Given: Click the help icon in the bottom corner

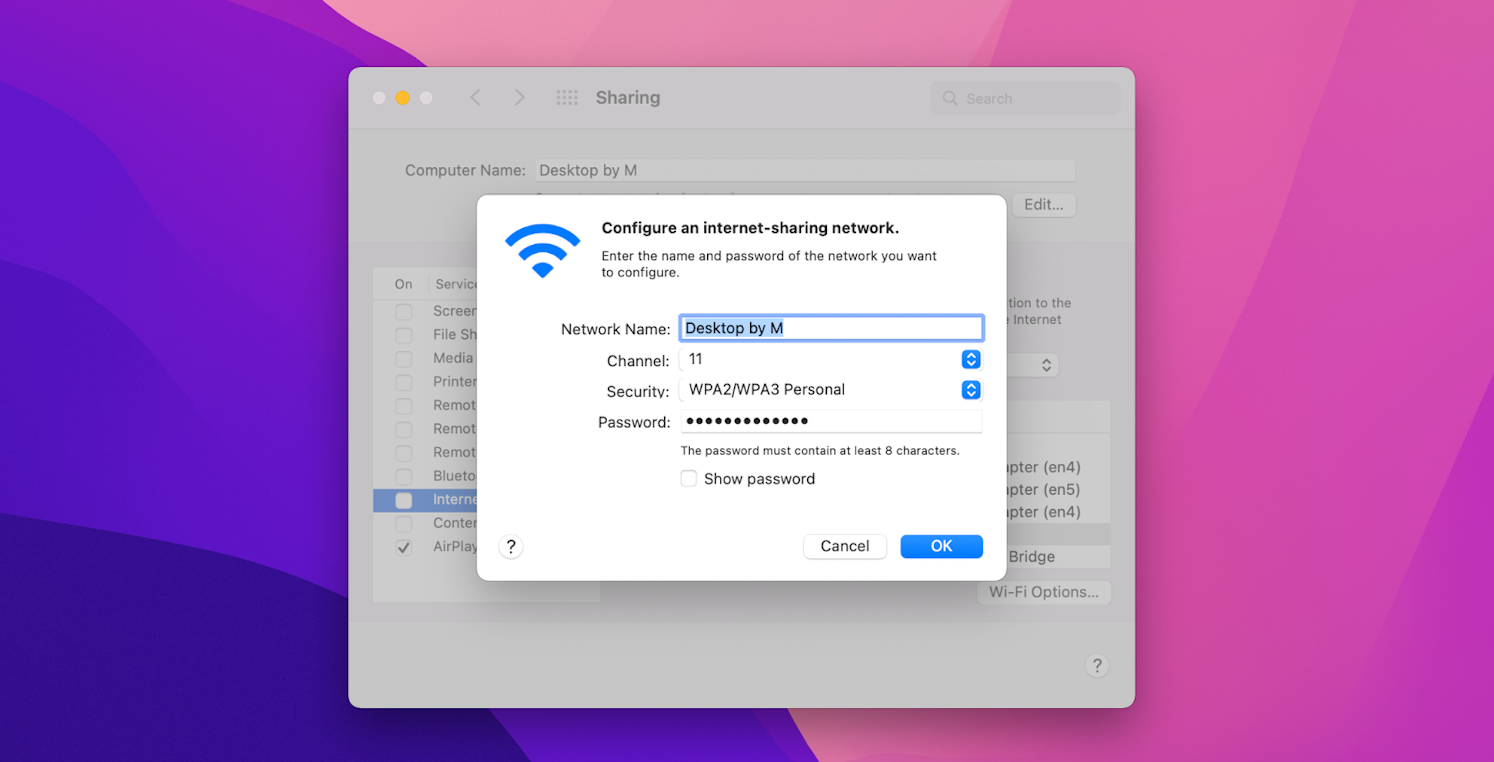Looking at the screenshot, I should (x=1097, y=665).
